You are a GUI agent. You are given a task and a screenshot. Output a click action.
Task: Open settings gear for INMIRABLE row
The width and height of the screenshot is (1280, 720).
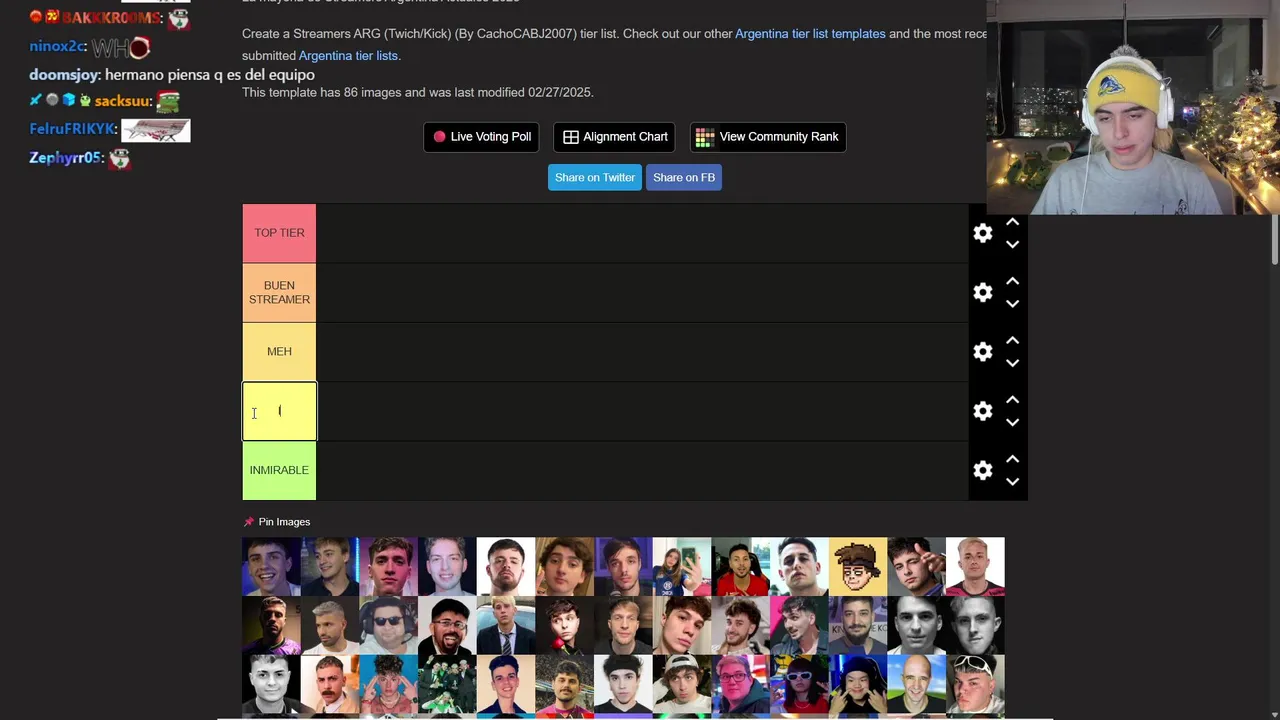983,470
